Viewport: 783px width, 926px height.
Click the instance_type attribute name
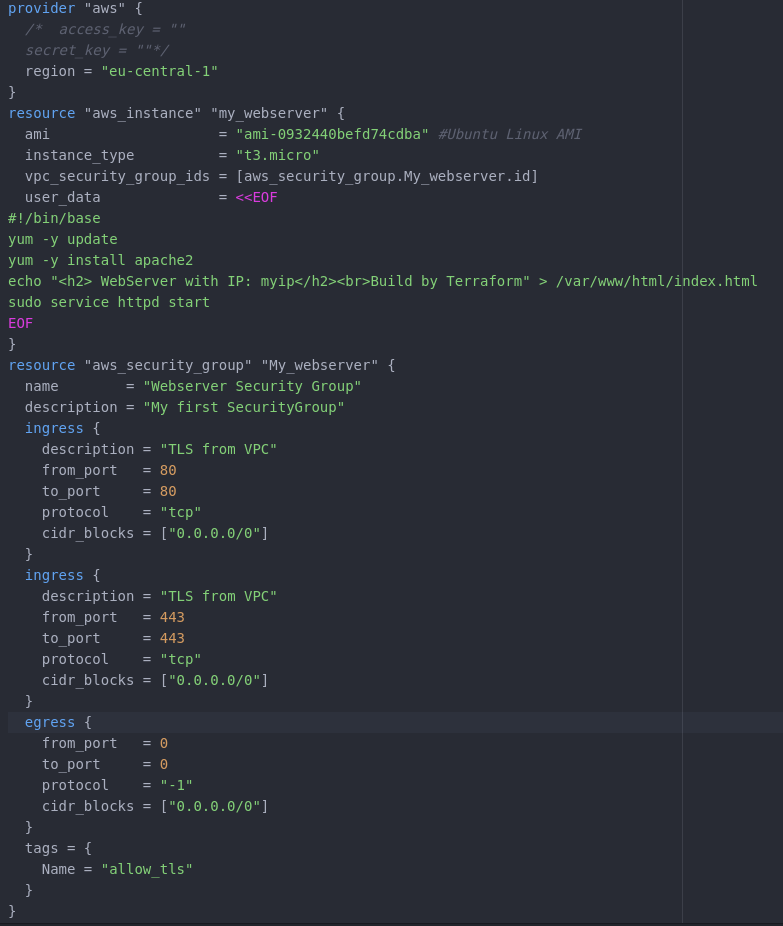tap(80, 155)
